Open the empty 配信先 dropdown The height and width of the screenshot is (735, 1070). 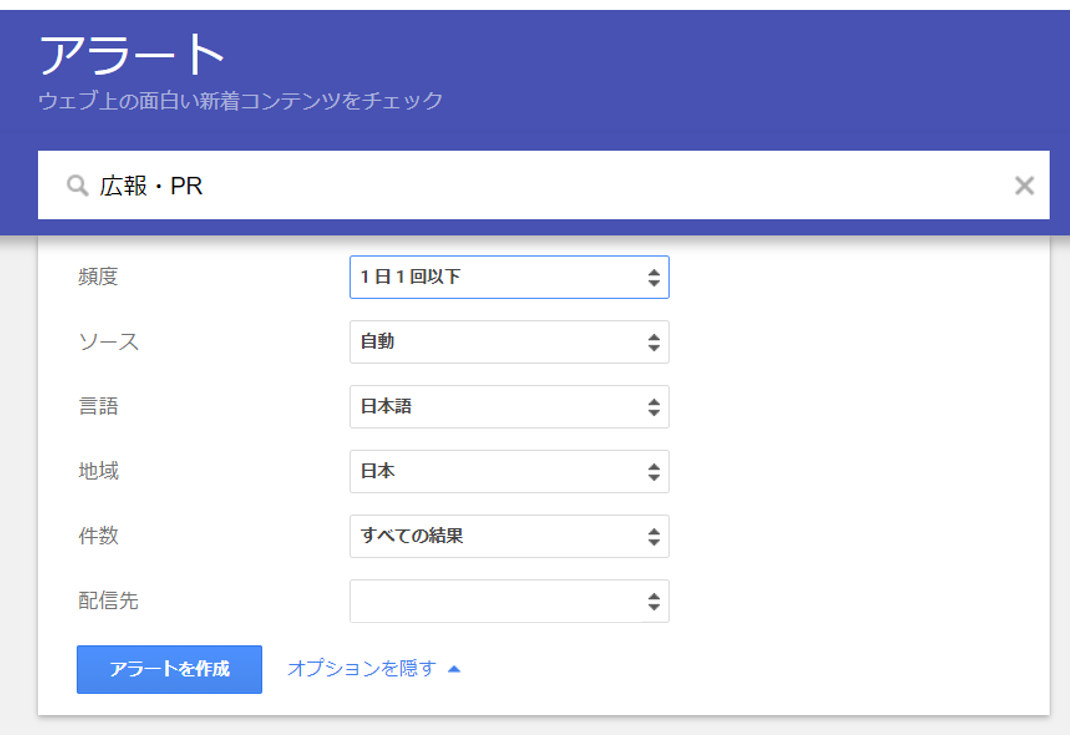509,601
